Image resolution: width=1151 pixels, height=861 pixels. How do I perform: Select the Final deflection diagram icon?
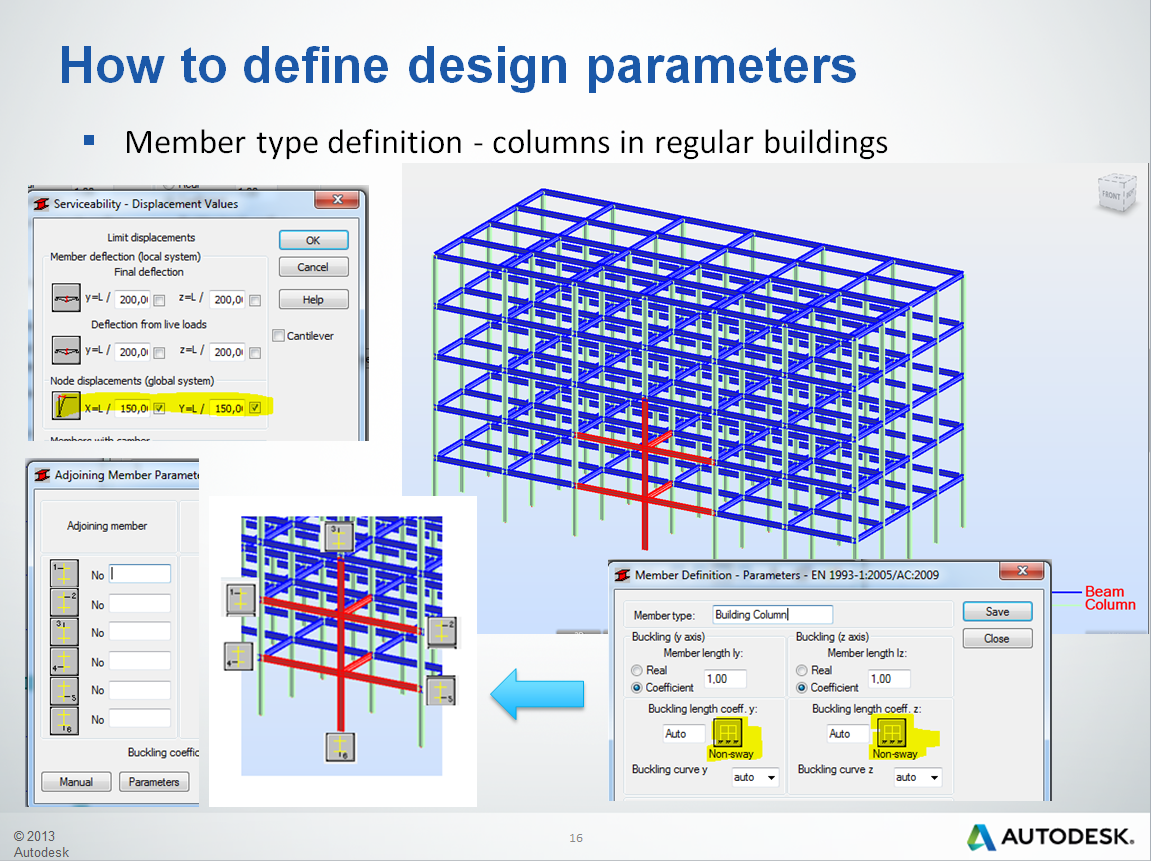point(66,298)
